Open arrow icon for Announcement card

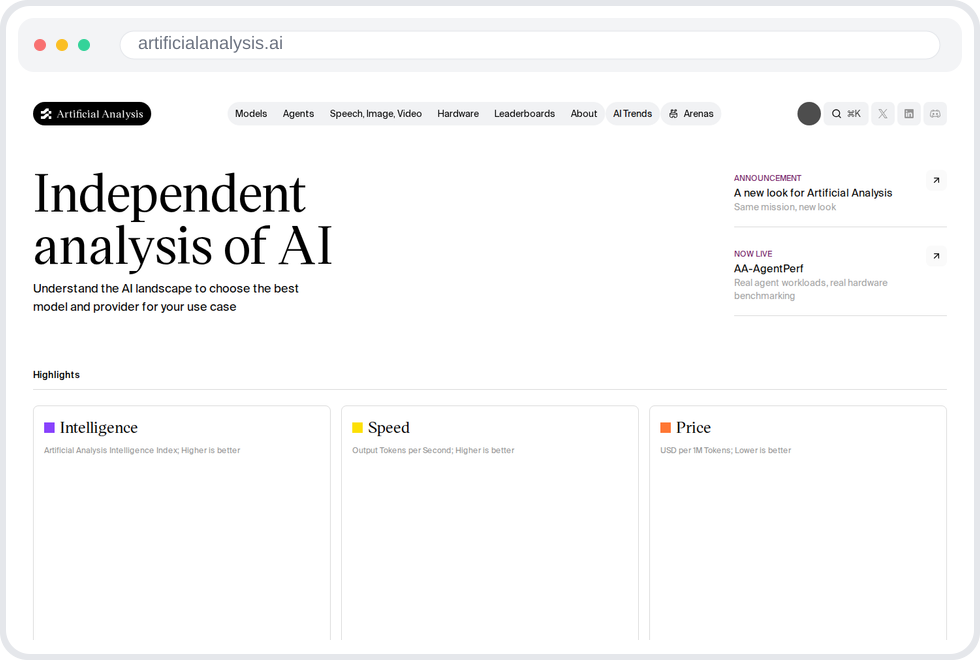click(936, 181)
